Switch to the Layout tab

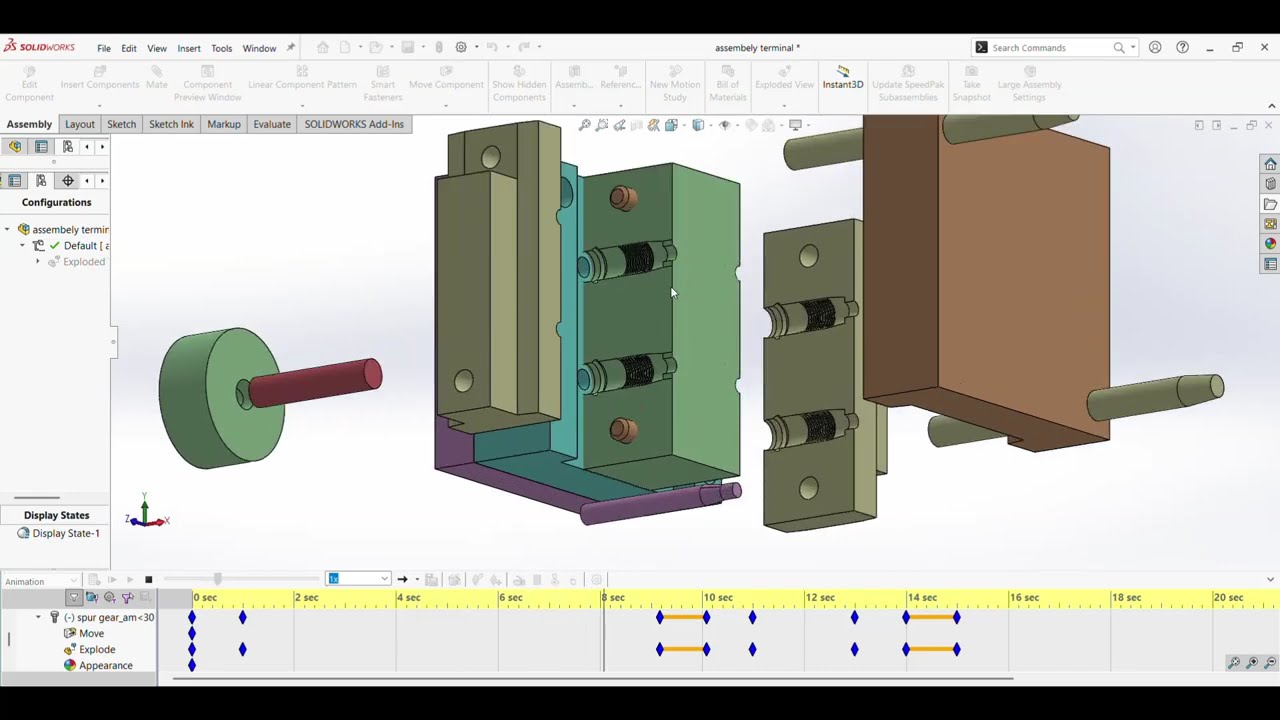(x=80, y=124)
